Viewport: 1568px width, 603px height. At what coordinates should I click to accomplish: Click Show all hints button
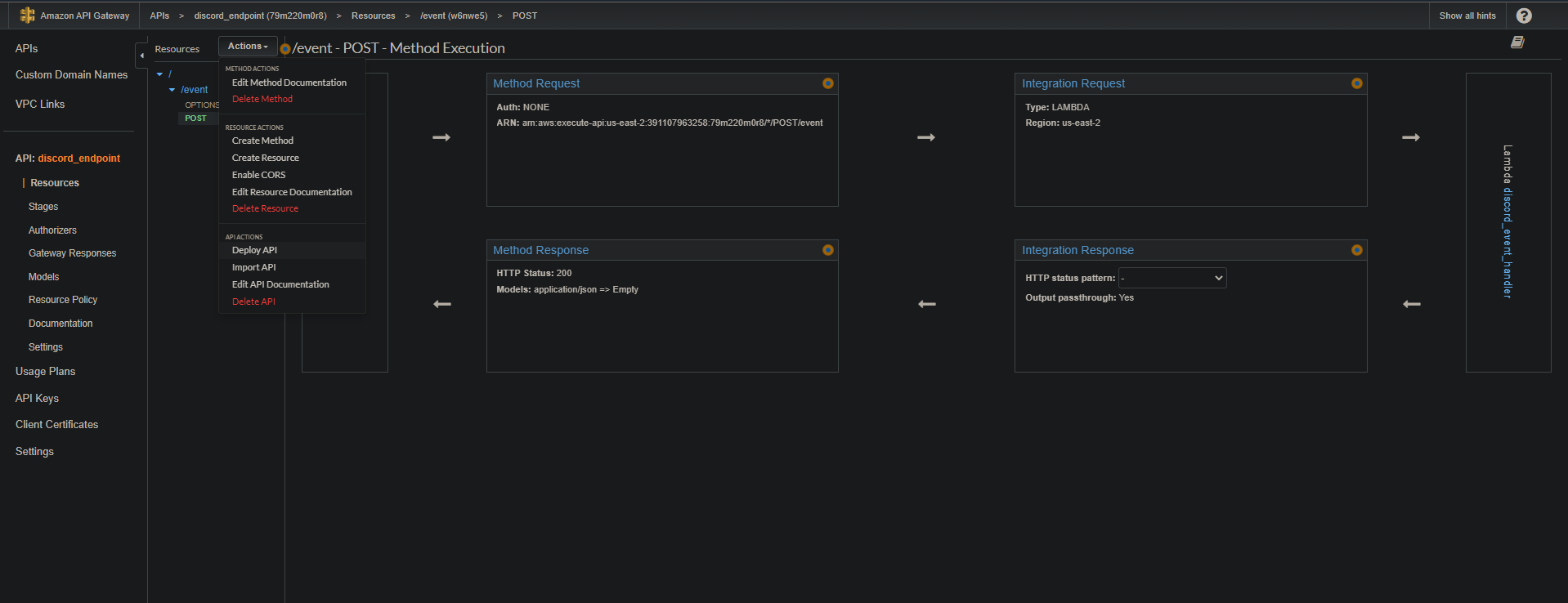coord(1467,16)
